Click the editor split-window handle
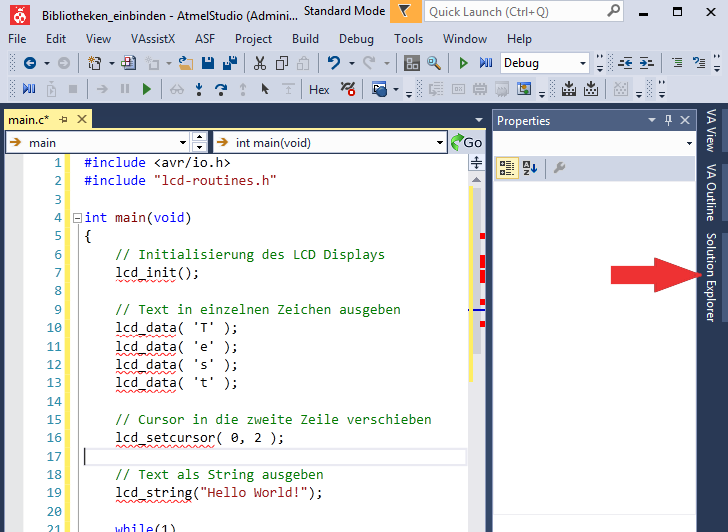728x532 pixels. coord(476,162)
